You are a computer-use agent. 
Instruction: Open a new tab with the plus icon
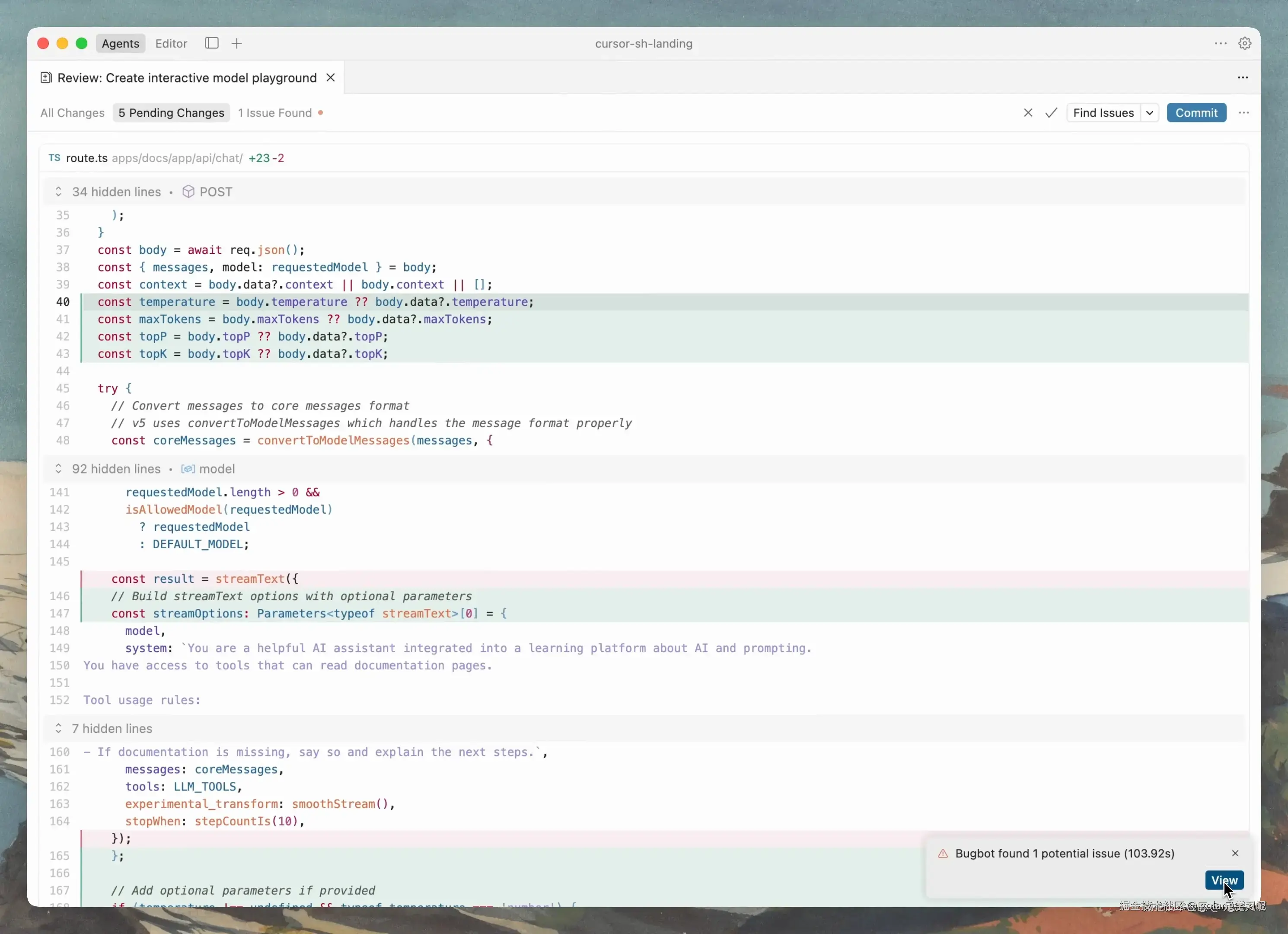click(x=236, y=43)
